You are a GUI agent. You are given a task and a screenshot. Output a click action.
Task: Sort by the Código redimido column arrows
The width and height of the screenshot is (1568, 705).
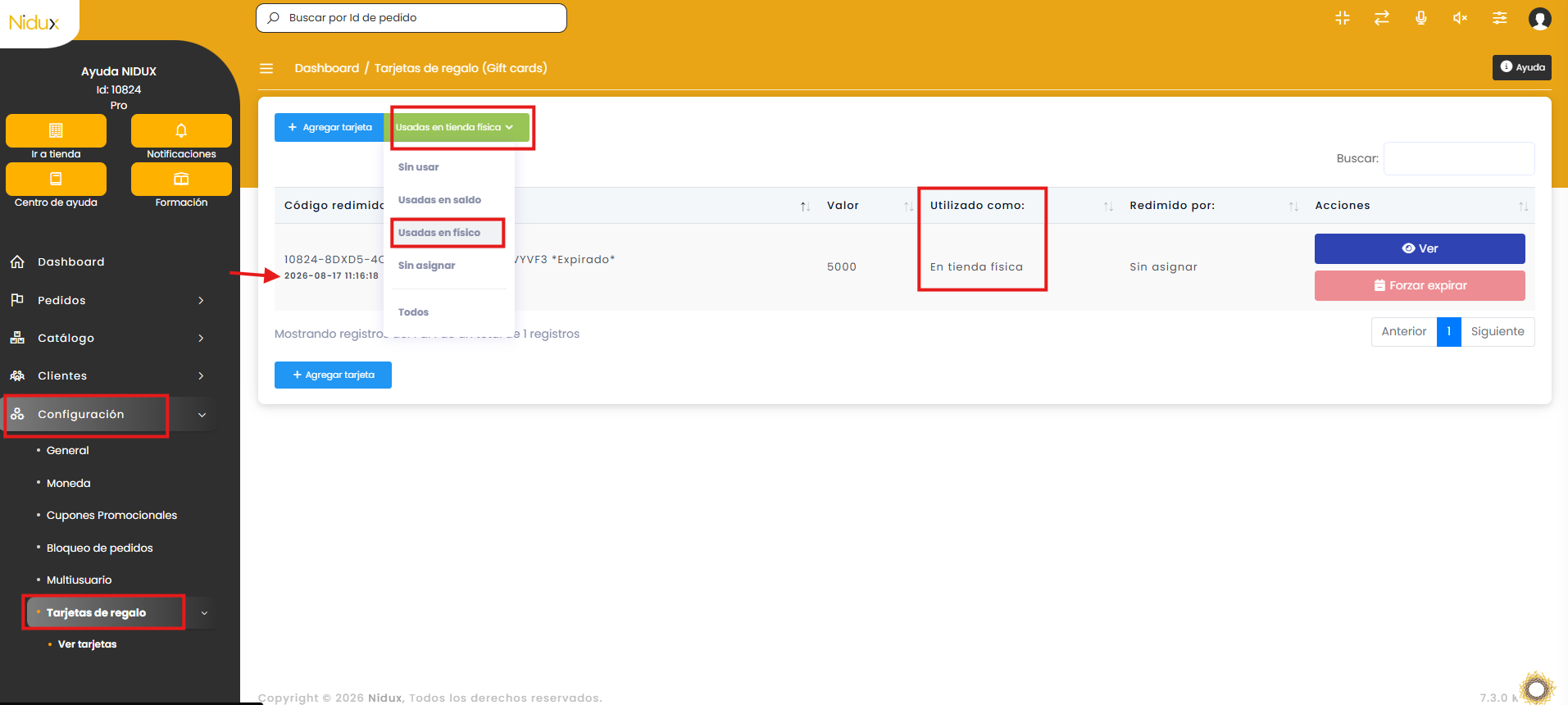click(x=805, y=207)
